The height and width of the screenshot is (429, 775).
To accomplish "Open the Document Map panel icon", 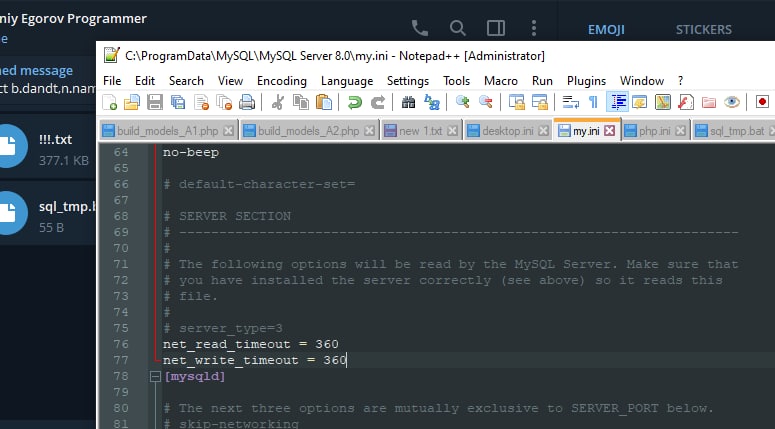I will click(x=663, y=102).
